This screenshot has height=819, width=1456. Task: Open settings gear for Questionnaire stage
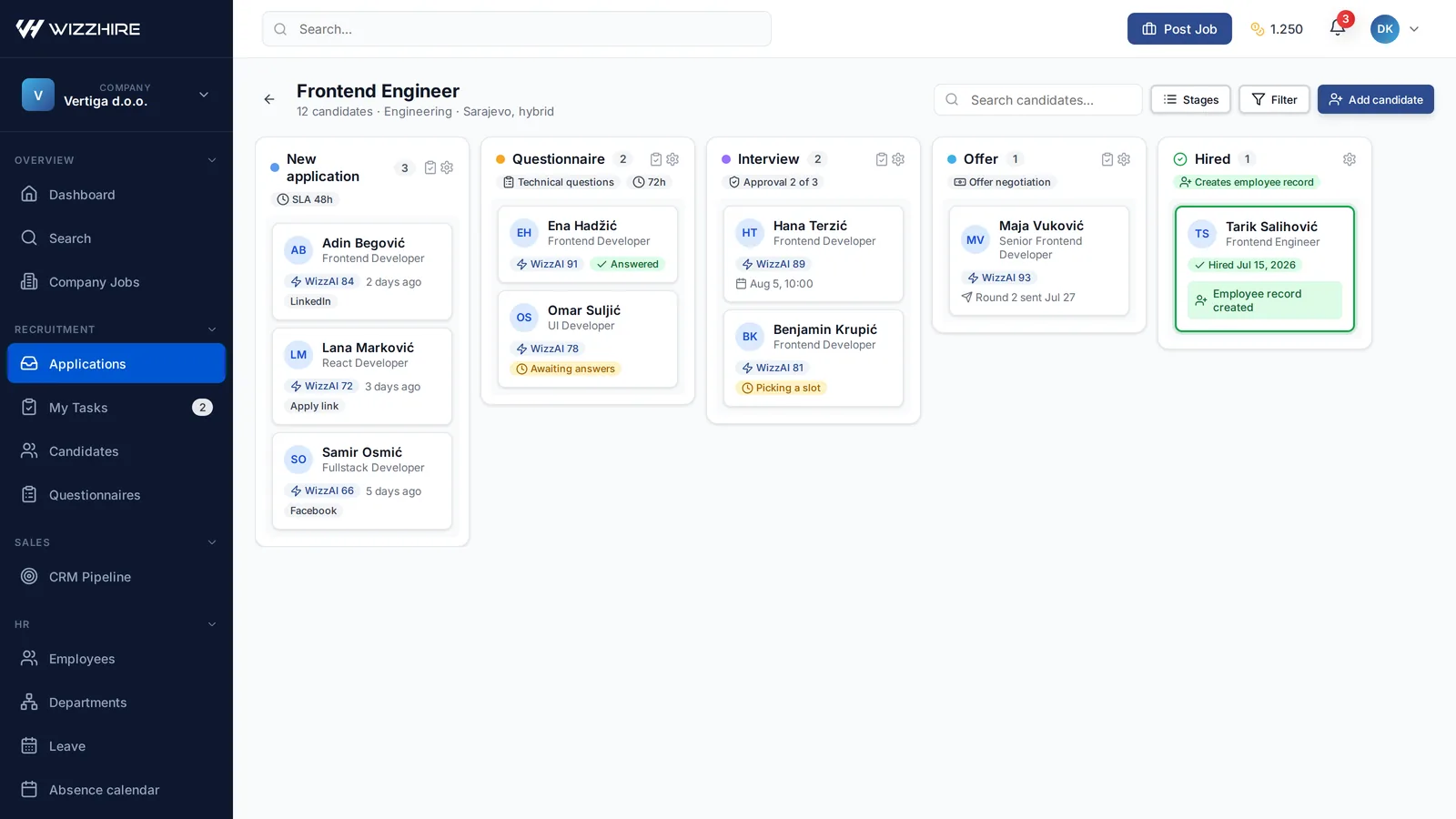(672, 159)
